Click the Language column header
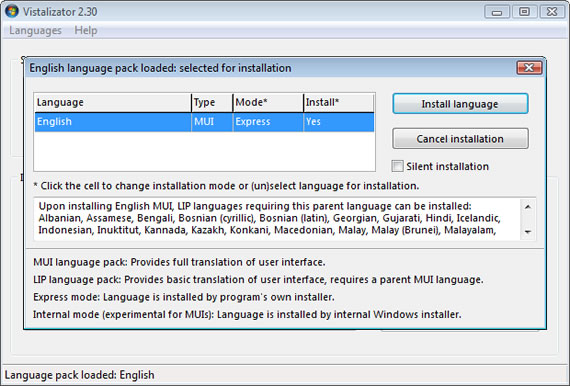The image size is (570, 386). point(113,102)
